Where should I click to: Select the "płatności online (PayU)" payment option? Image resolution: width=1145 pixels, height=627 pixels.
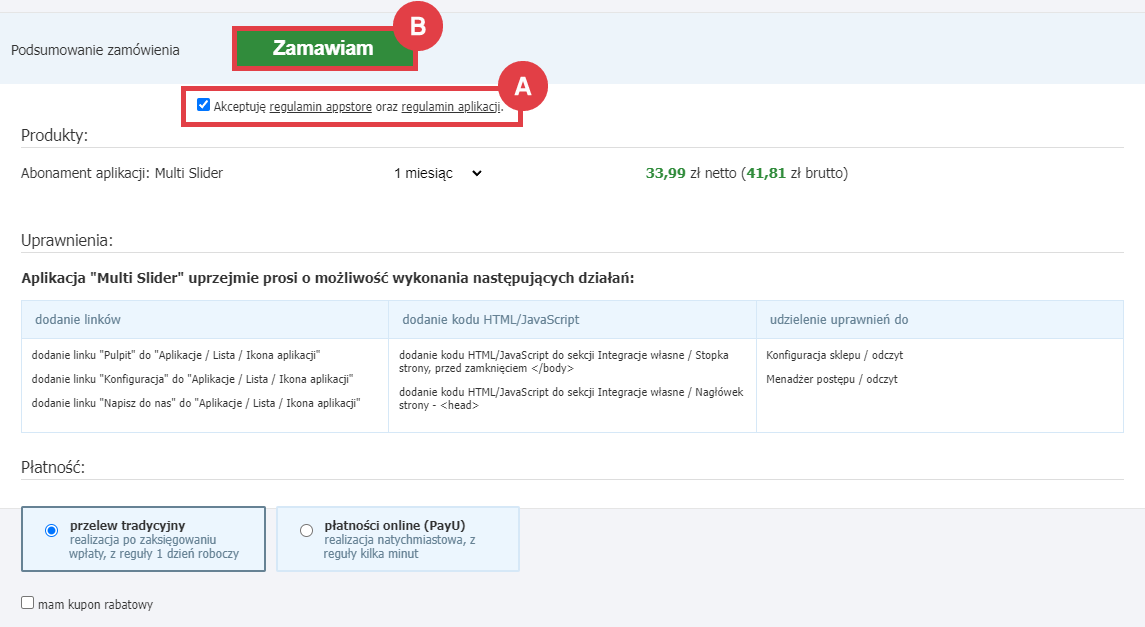(x=307, y=529)
